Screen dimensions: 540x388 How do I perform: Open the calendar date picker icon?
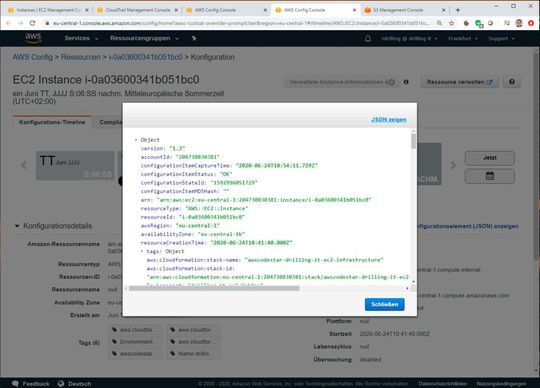(489, 176)
